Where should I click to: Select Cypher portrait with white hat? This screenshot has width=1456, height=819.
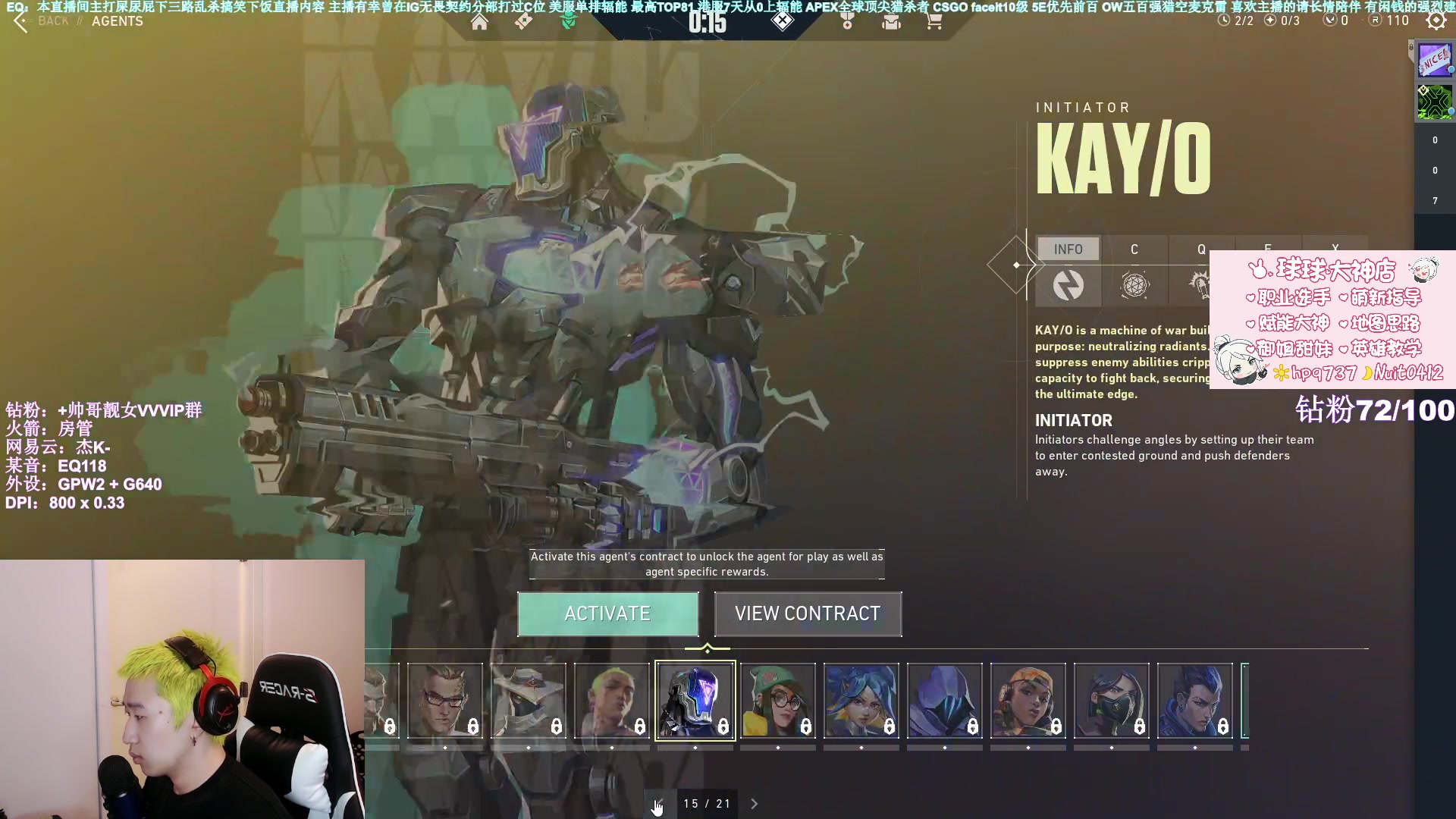[529, 701]
